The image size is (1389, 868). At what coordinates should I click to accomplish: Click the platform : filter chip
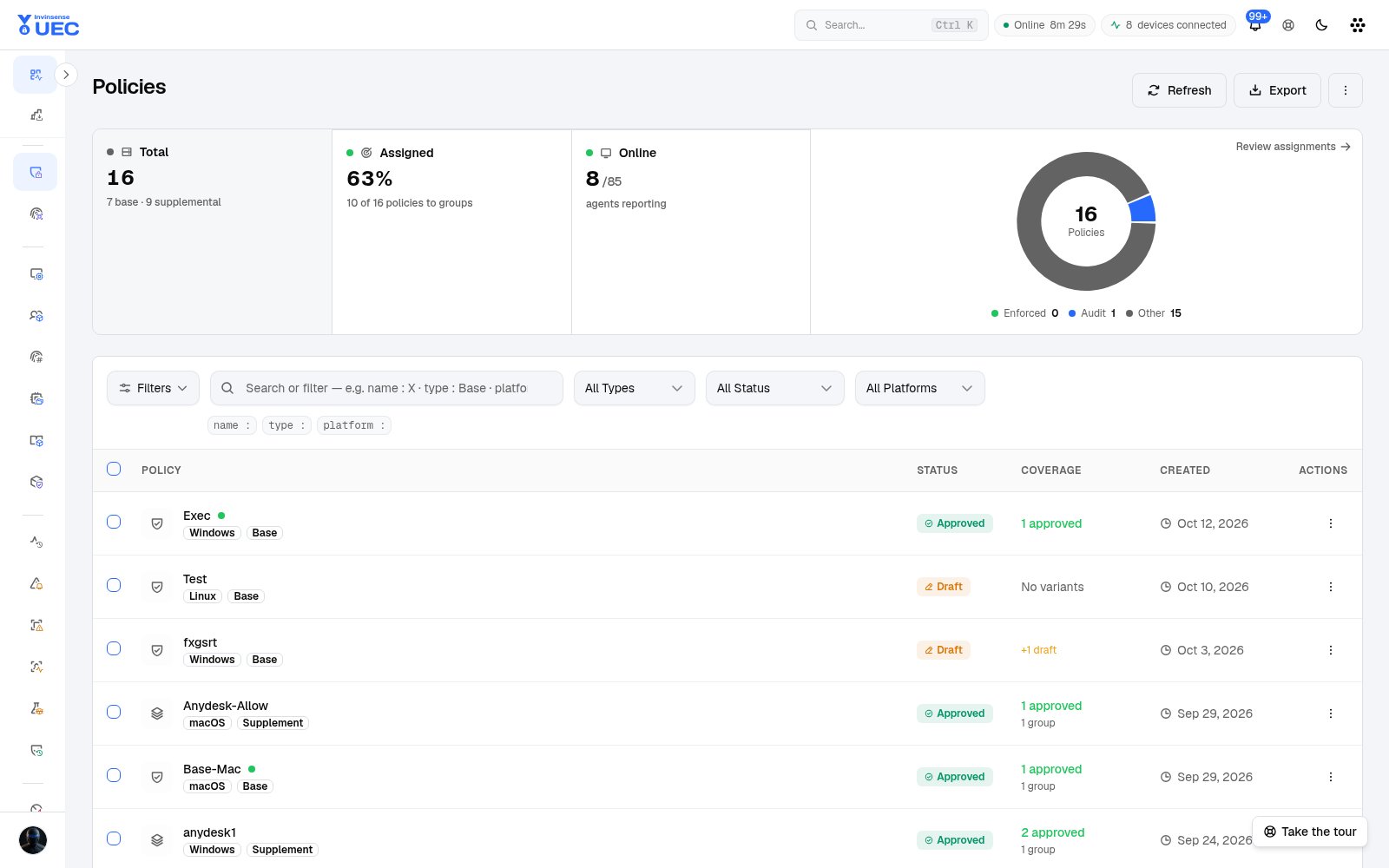tap(354, 425)
